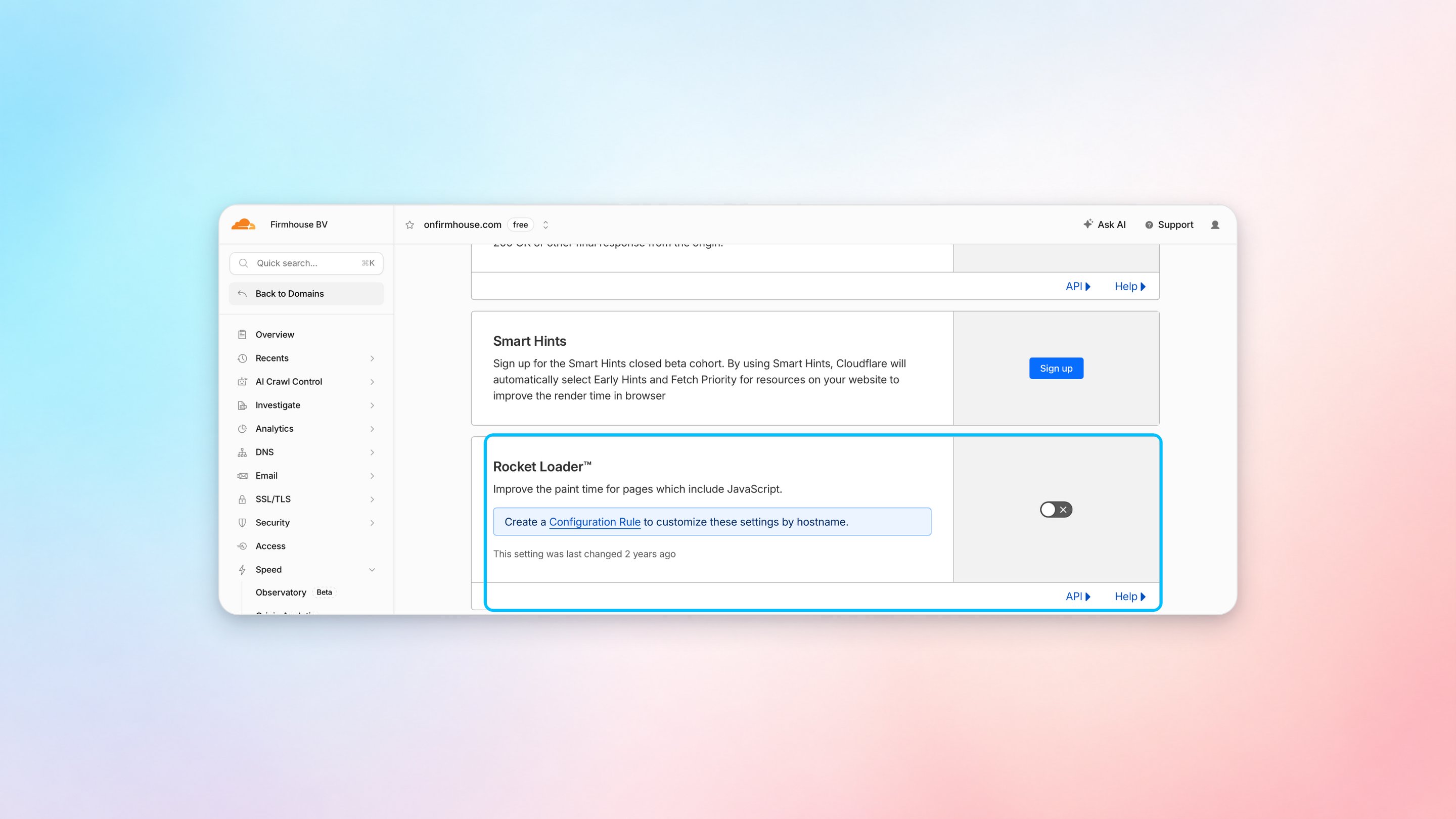Click the free plan badge
Viewport: 1456px width, 819px height.
click(x=520, y=225)
